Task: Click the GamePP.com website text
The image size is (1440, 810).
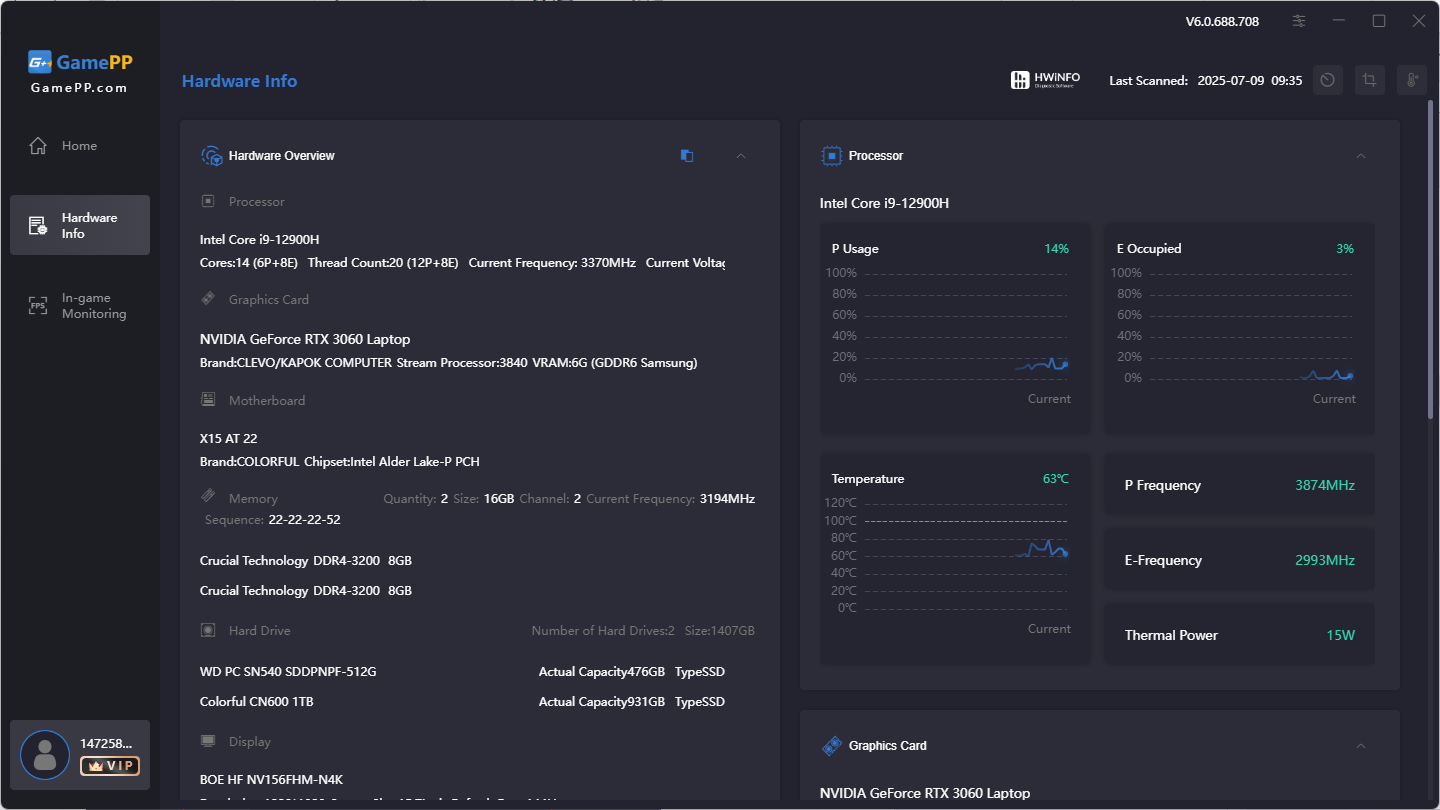Action: tap(79, 88)
